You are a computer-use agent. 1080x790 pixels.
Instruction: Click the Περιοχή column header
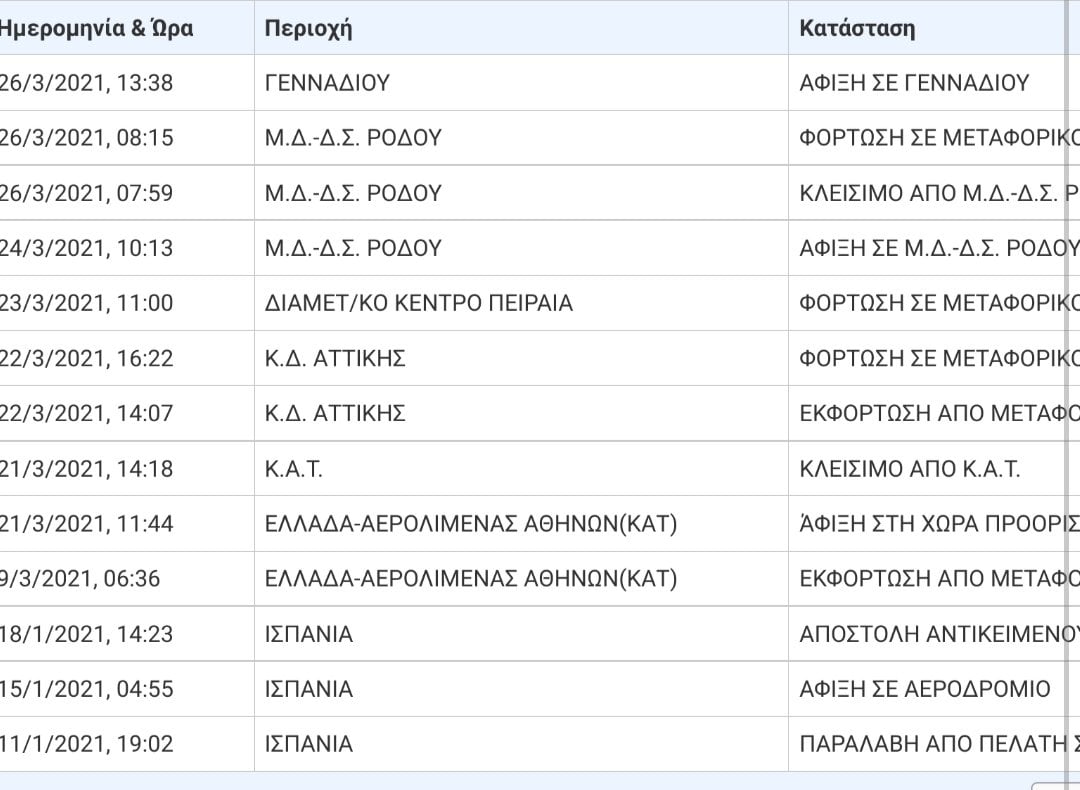[x=308, y=28]
